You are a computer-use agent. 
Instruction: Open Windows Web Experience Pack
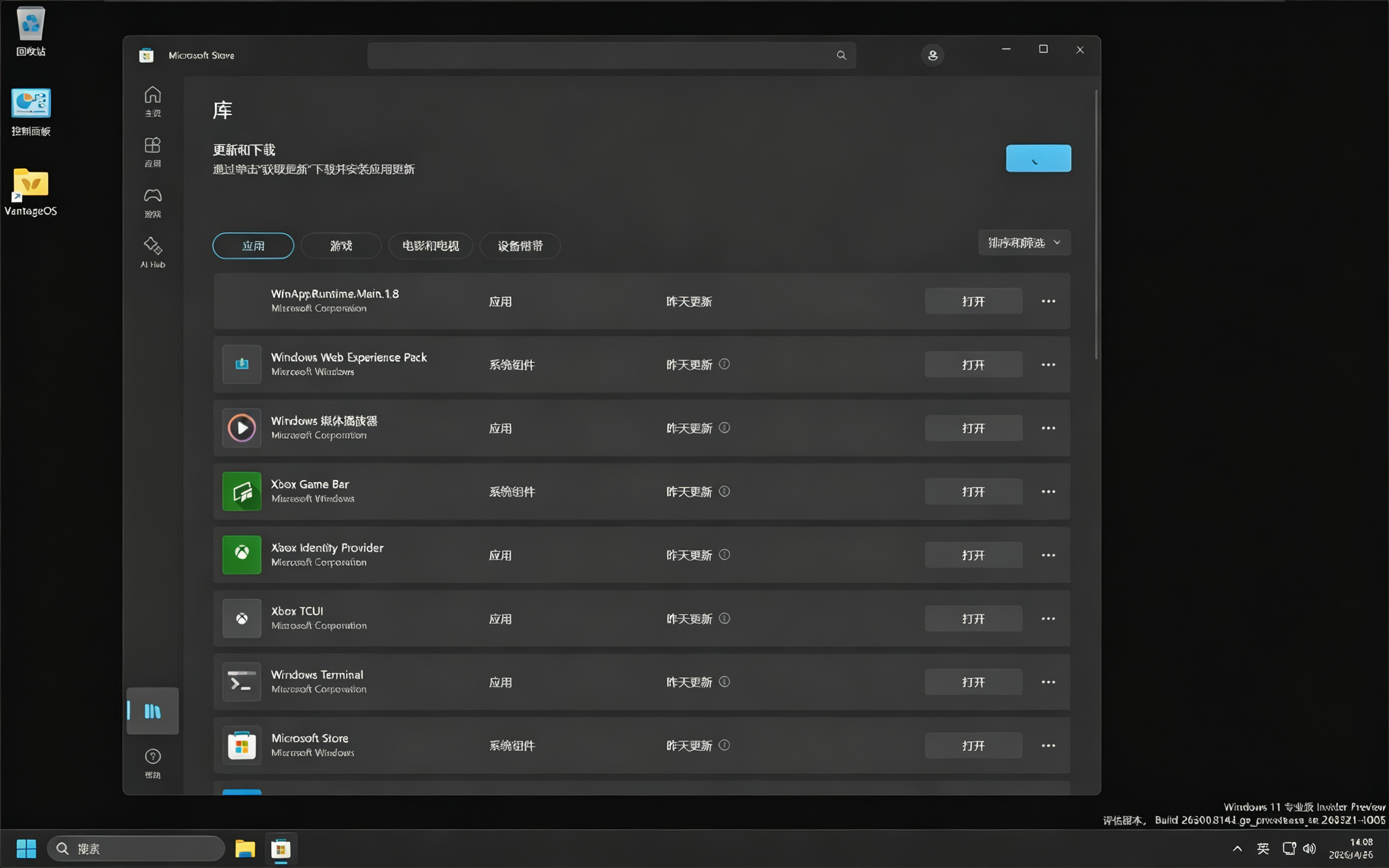[973, 365]
